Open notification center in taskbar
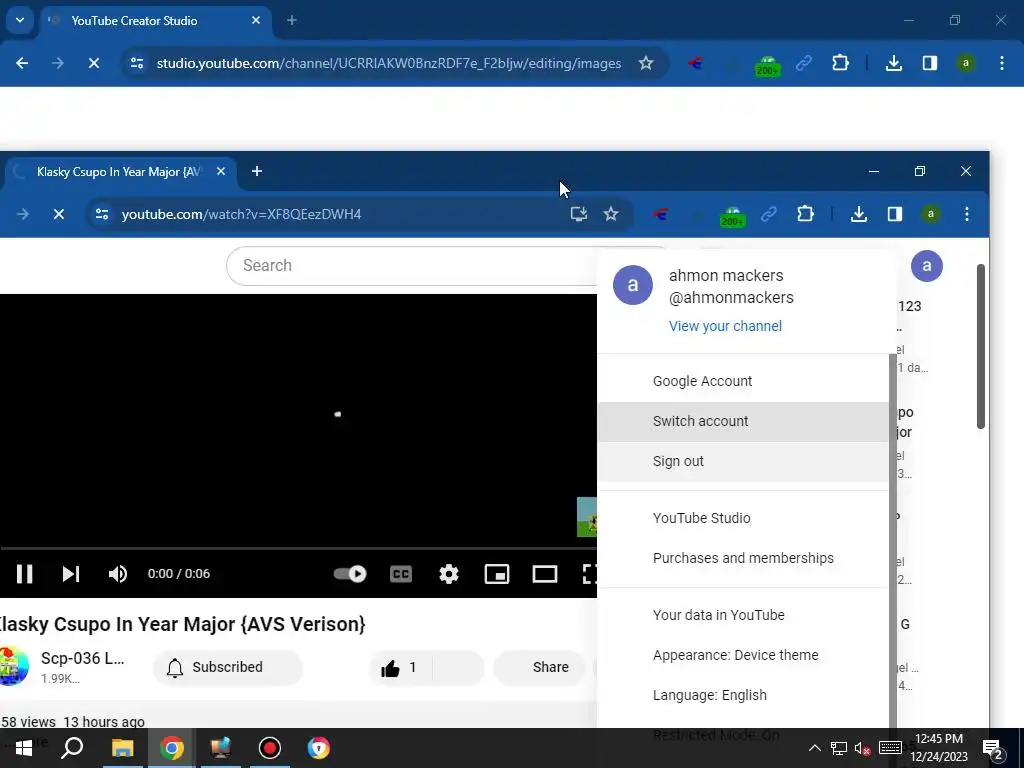1024x768 pixels. 993,748
